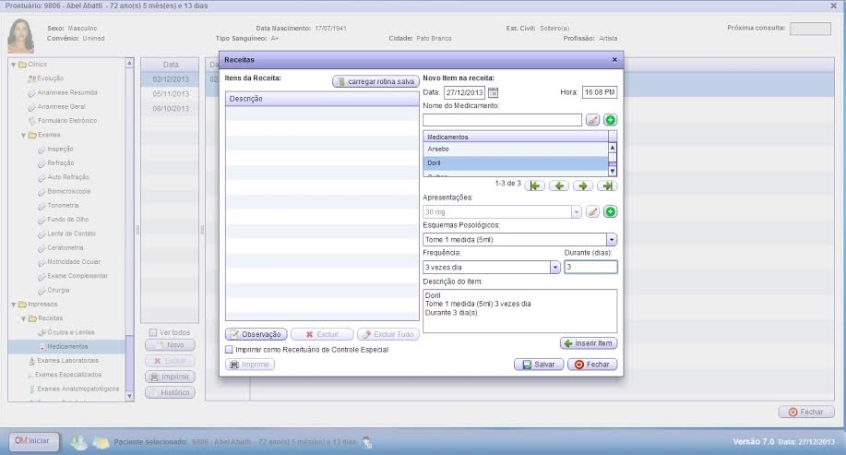Open Anamnese Geral in the tree
Viewport: 846px width, 455px height.
click(62, 107)
